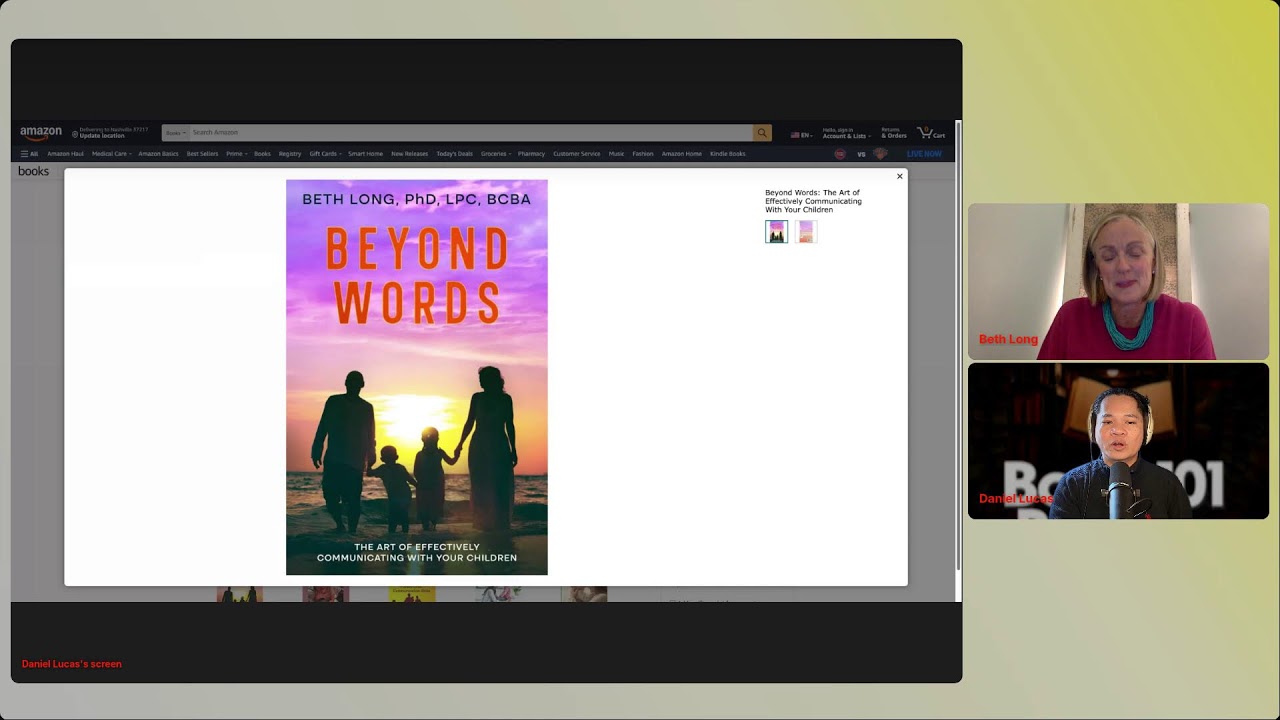1280x720 pixels.
Task: Open Pharmacy in nav bar
Action: click(531, 154)
